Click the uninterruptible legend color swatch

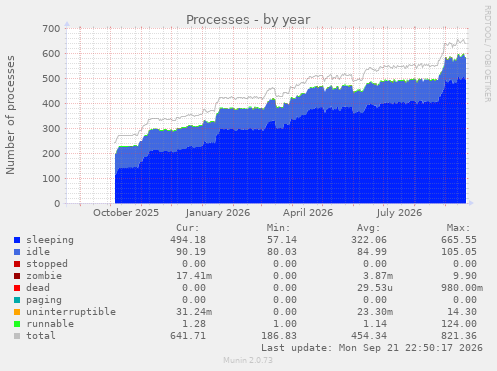pyautogui.click(x=17, y=312)
